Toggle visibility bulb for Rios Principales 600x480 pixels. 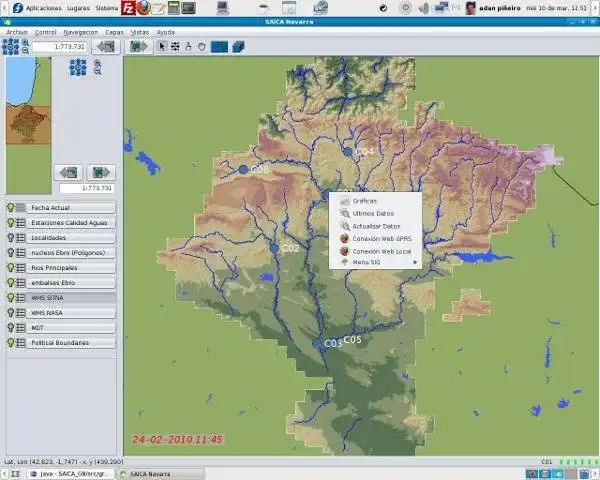[x=11, y=268]
